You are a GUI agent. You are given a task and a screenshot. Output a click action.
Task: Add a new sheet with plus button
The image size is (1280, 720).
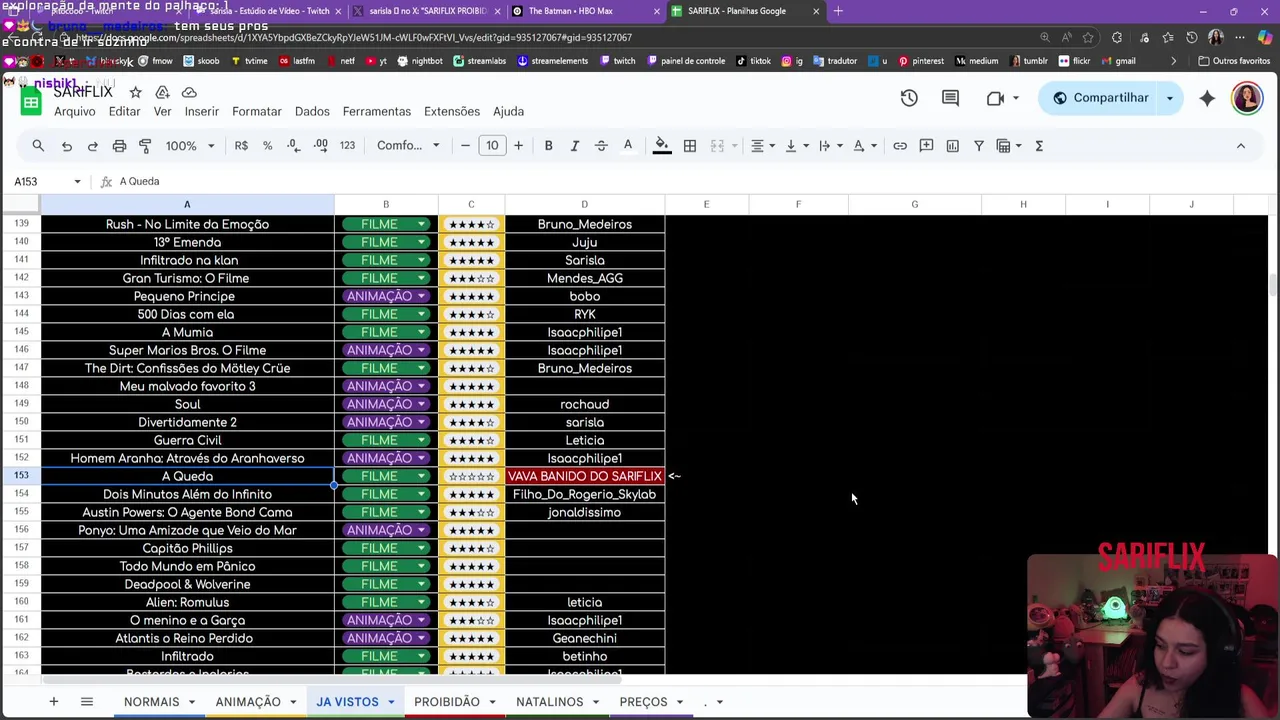coord(54,702)
